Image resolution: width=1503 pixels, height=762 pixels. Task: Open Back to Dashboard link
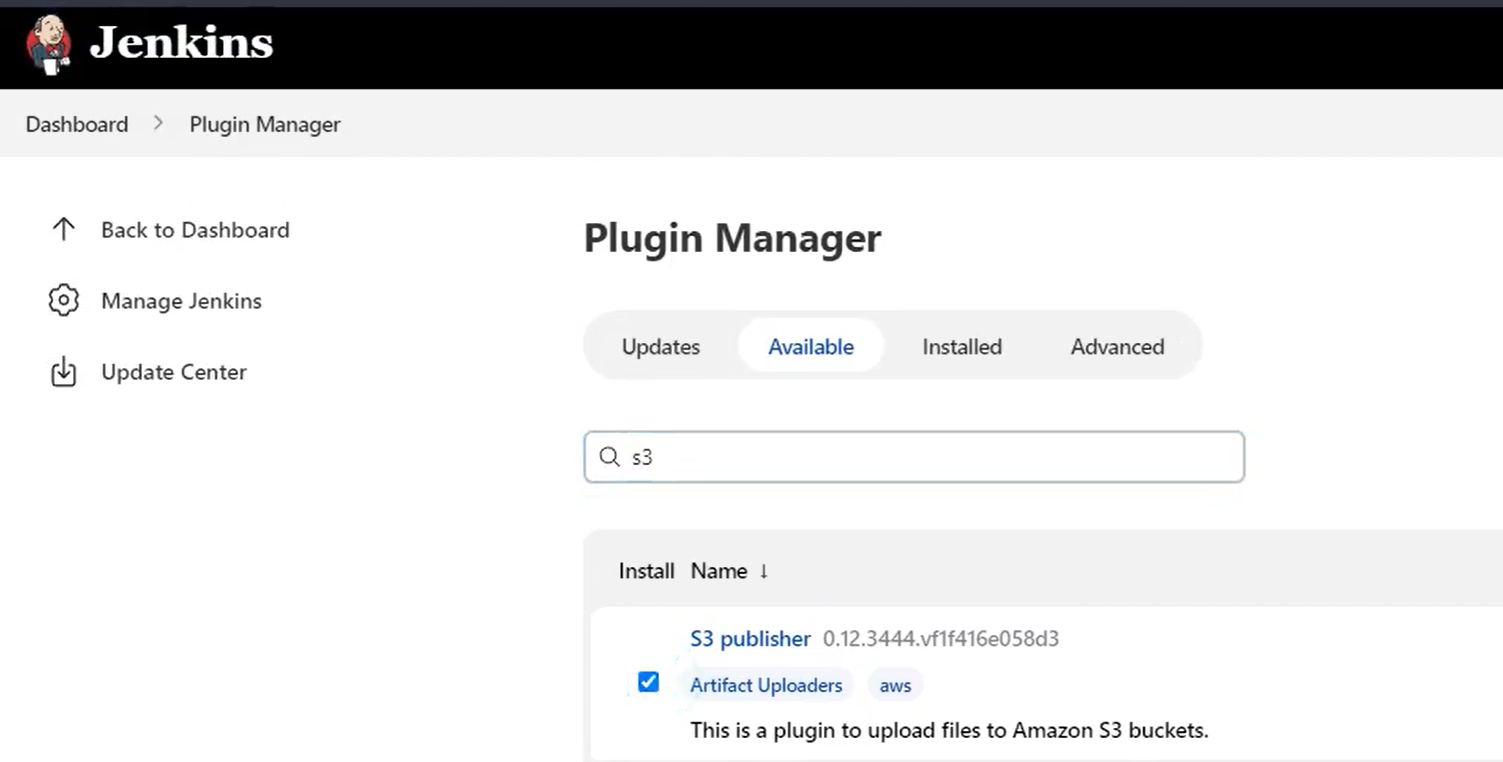point(195,230)
